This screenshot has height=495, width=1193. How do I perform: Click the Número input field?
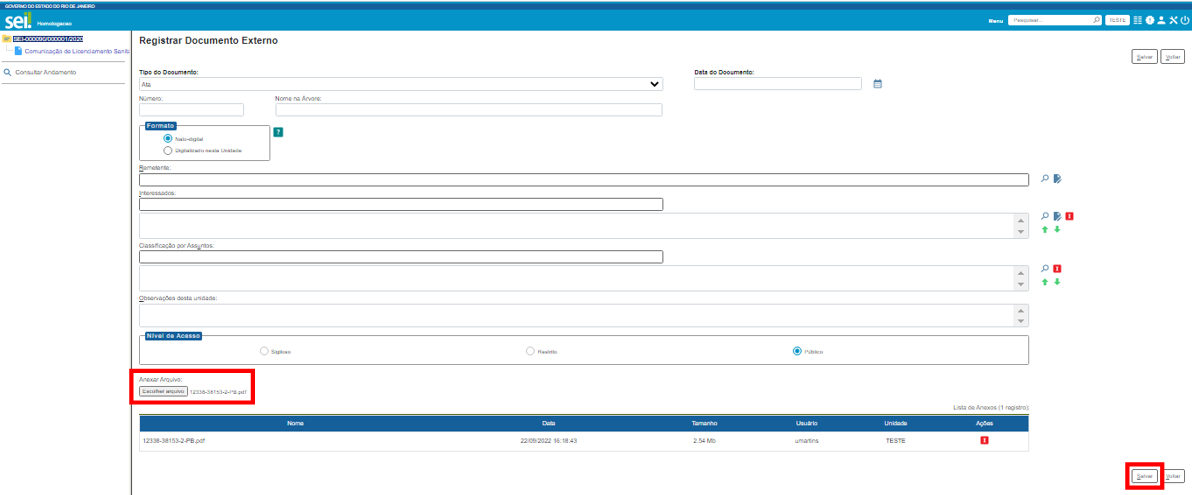pyautogui.click(x=191, y=110)
